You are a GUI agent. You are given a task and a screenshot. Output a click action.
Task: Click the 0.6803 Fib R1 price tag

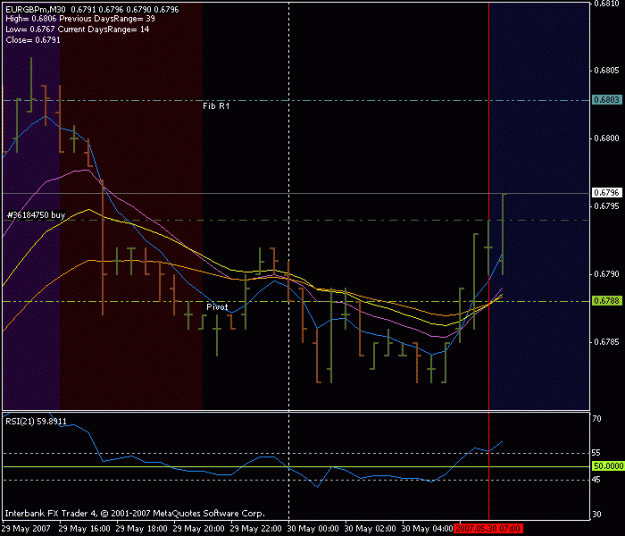(607, 100)
